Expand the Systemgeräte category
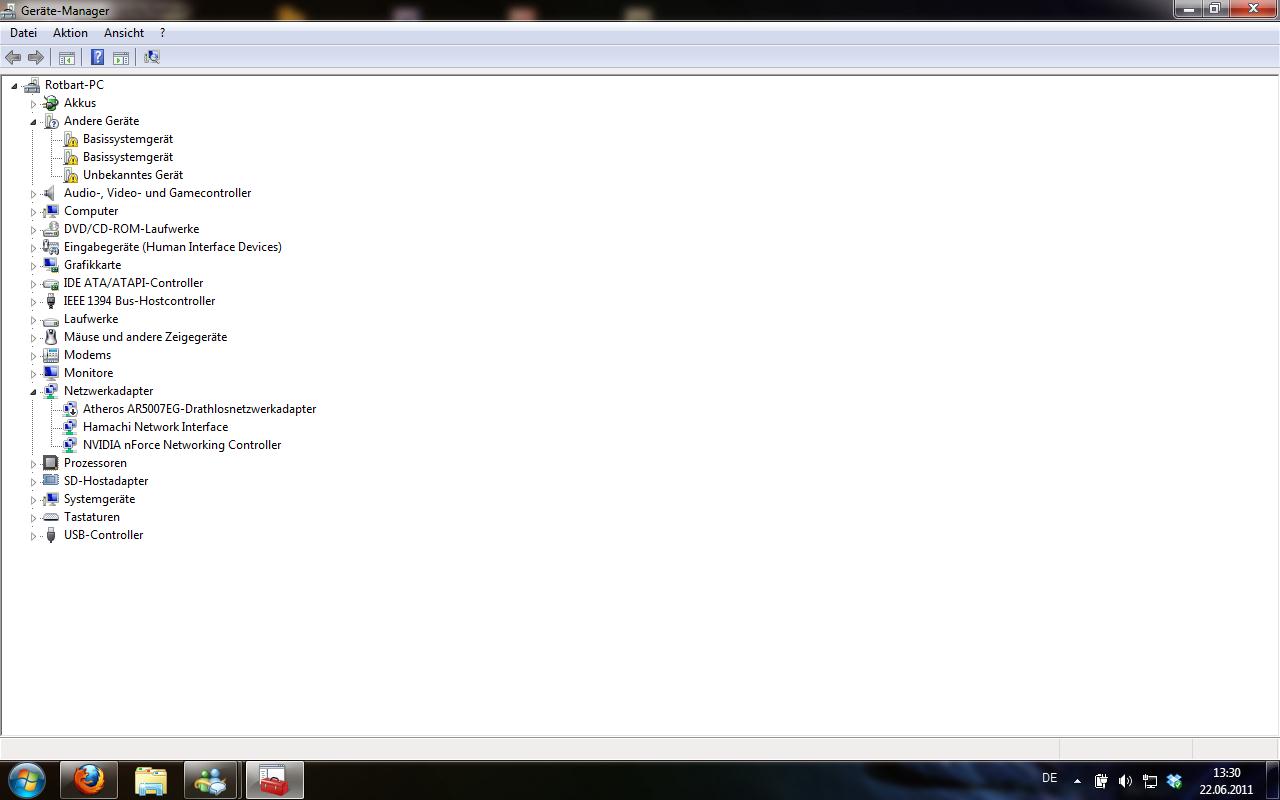 coord(33,500)
